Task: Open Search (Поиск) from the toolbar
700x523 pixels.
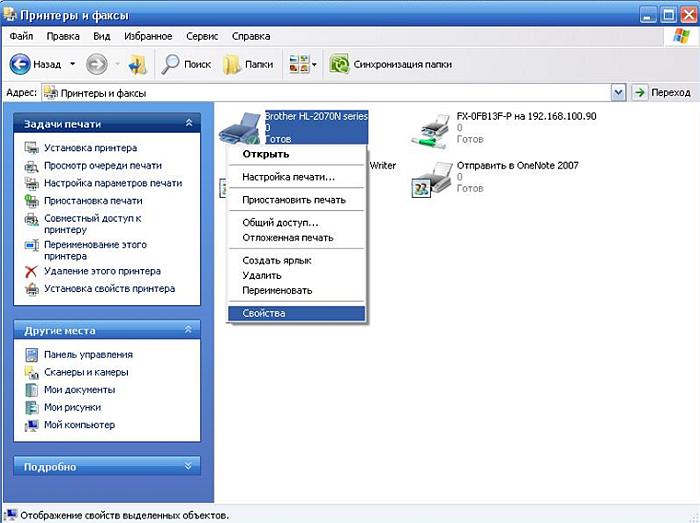Action: pyautogui.click(x=187, y=64)
